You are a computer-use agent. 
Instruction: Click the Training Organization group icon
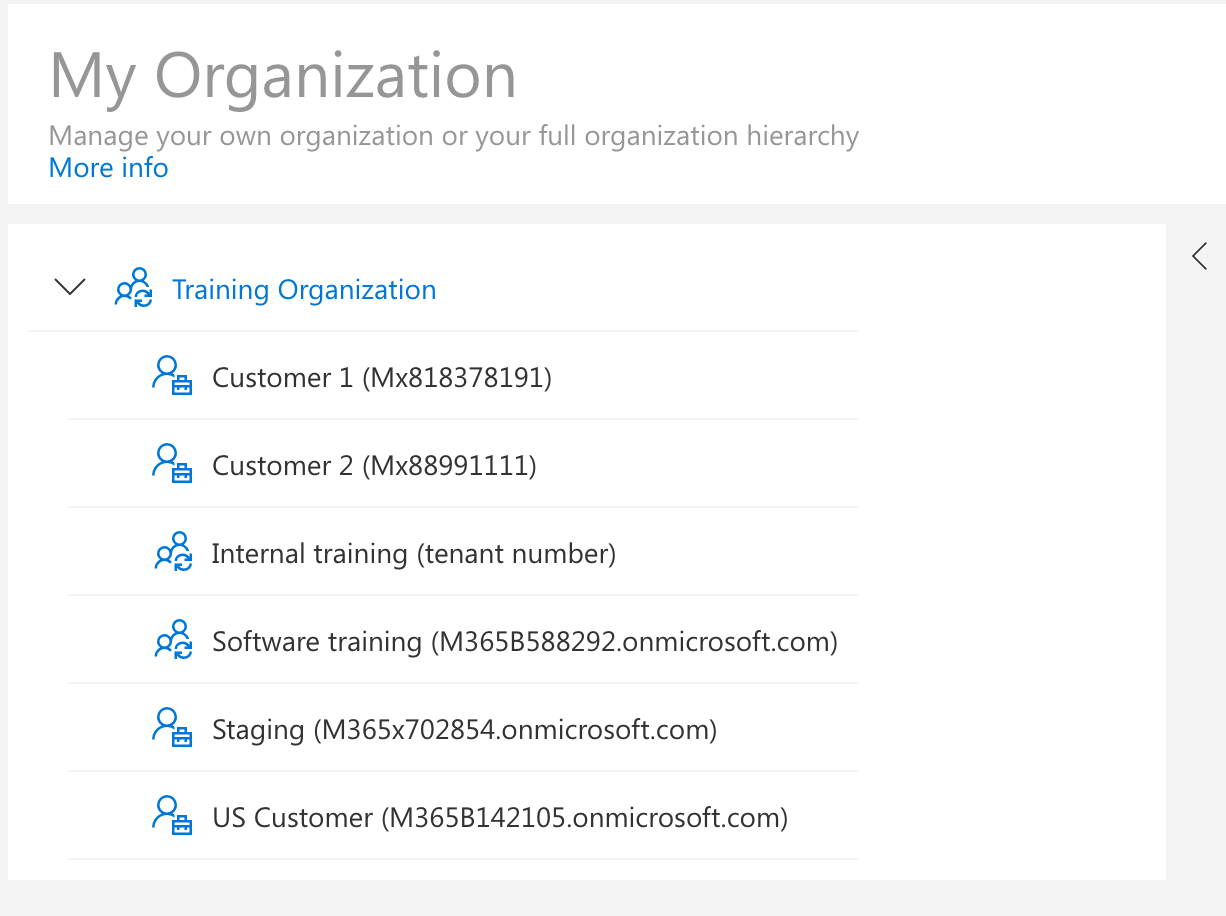tap(135, 288)
